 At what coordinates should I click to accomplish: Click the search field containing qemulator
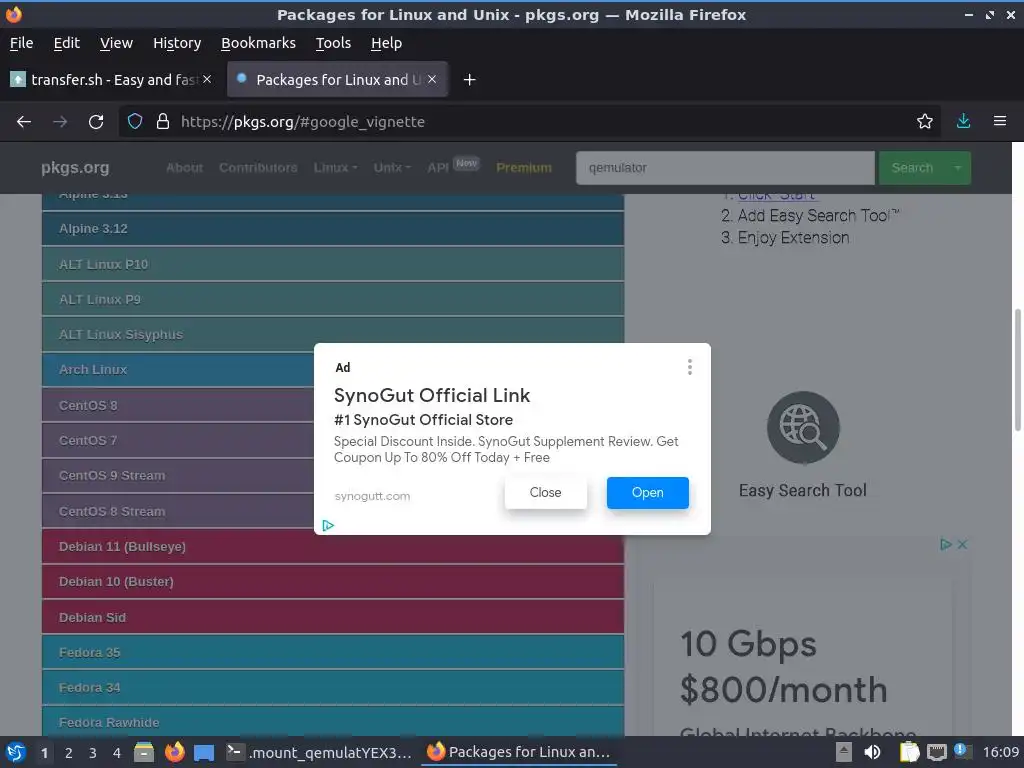tap(725, 168)
